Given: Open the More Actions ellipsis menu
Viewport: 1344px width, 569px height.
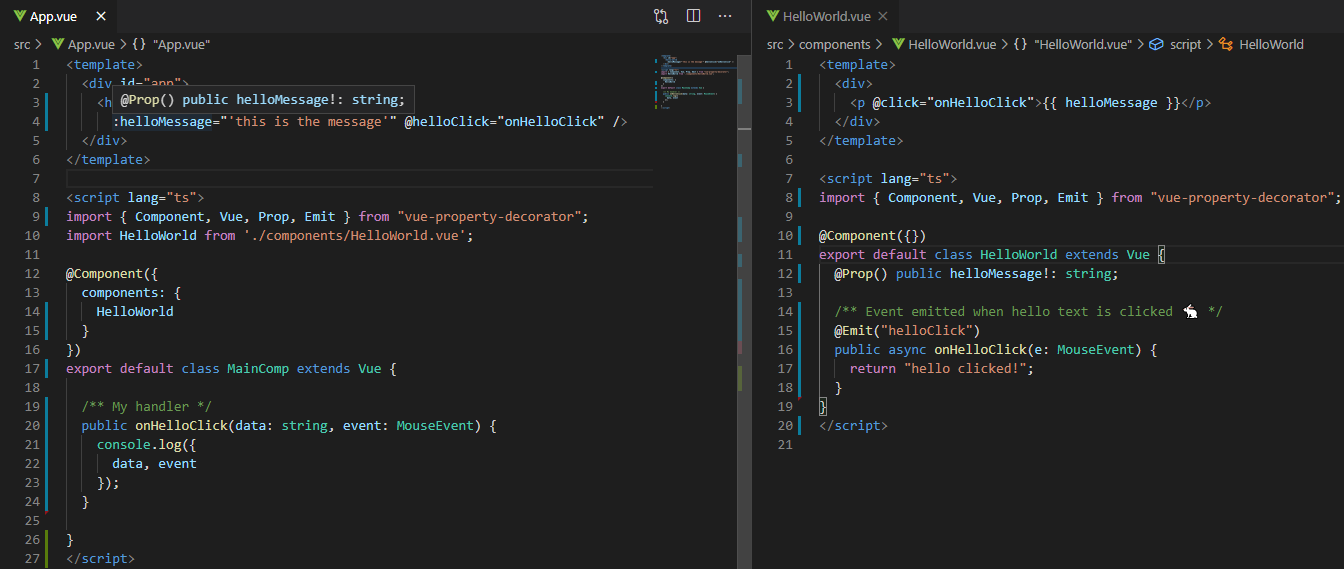Looking at the screenshot, I should [725, 16].
